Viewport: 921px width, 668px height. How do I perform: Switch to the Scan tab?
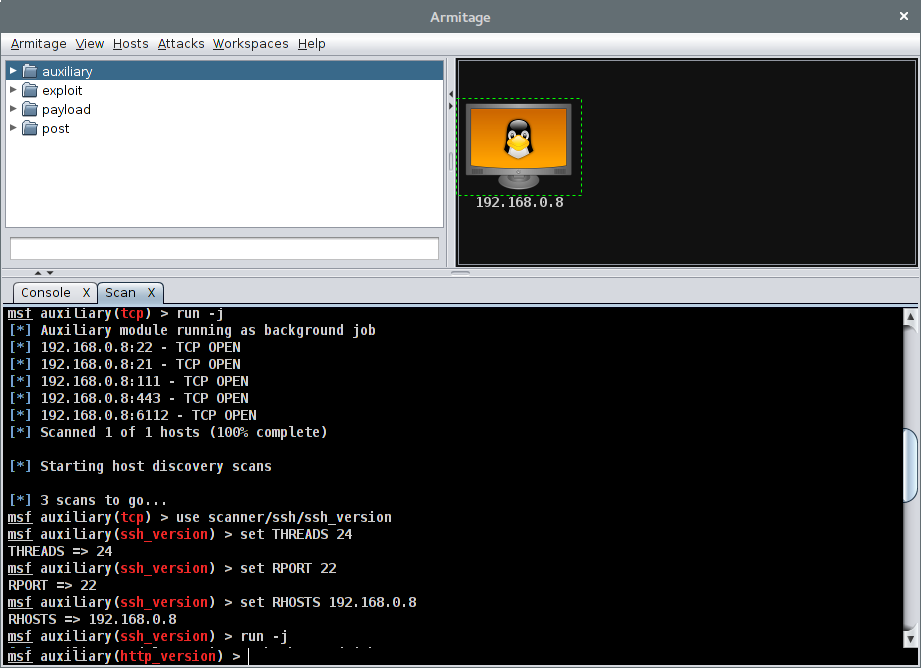pos(120,293)
